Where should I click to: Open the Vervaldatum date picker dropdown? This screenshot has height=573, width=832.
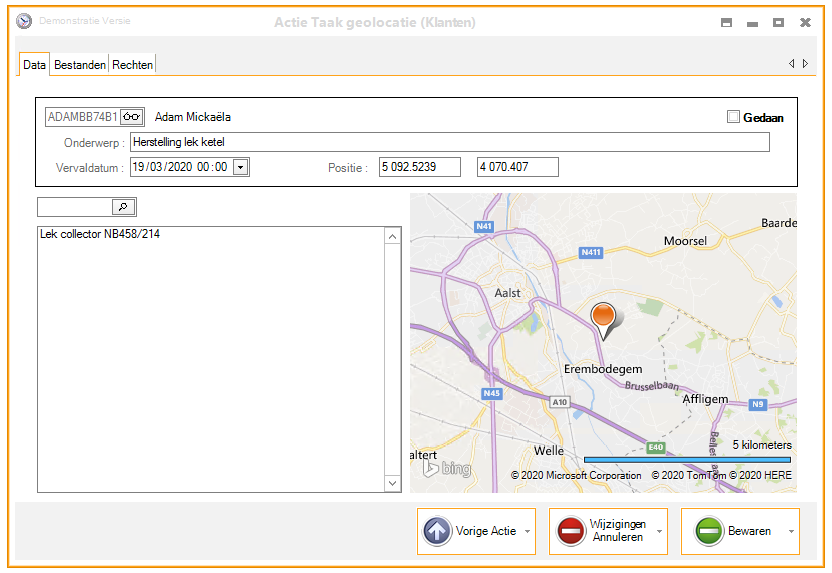240,167
